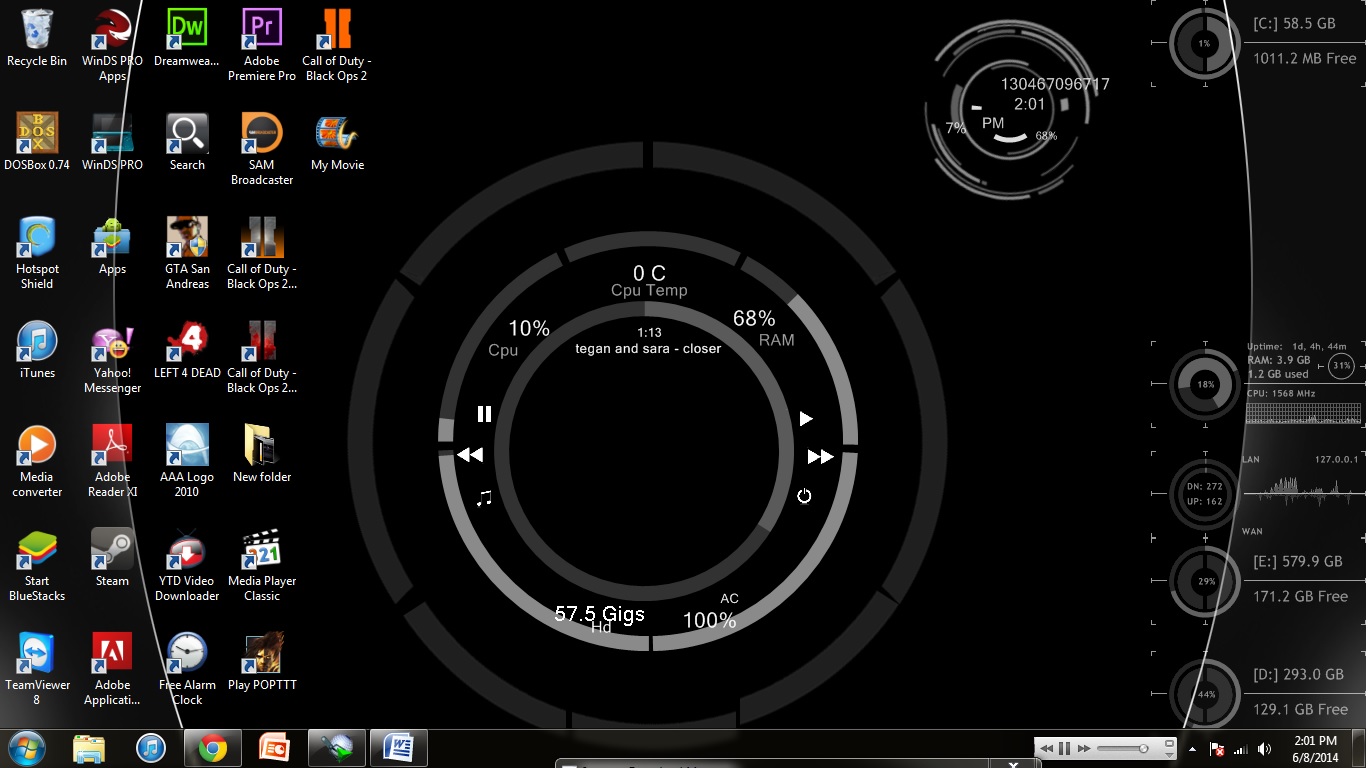The width and height of the screenshot is (1368, 770).
Task: Skip to the next track in the circular player
Action: pyautogui.click(x=821, y=457)
